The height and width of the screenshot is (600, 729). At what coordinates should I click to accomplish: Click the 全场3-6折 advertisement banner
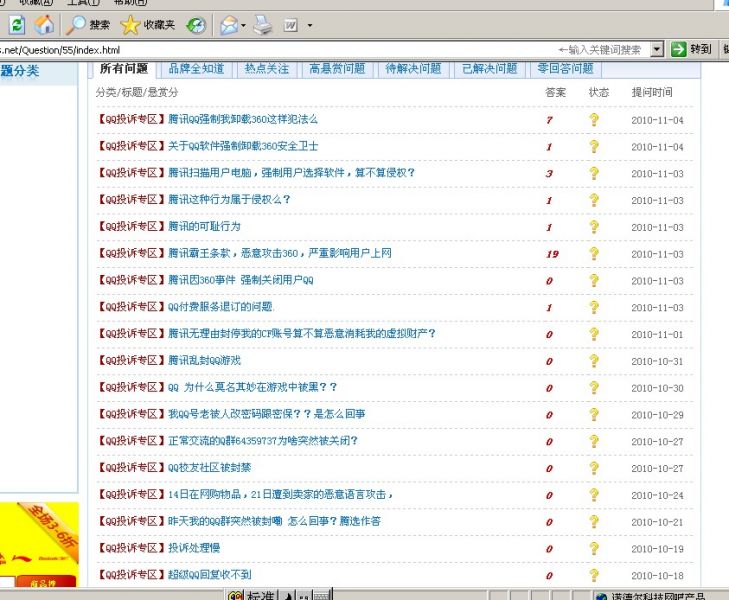(39, 544)
